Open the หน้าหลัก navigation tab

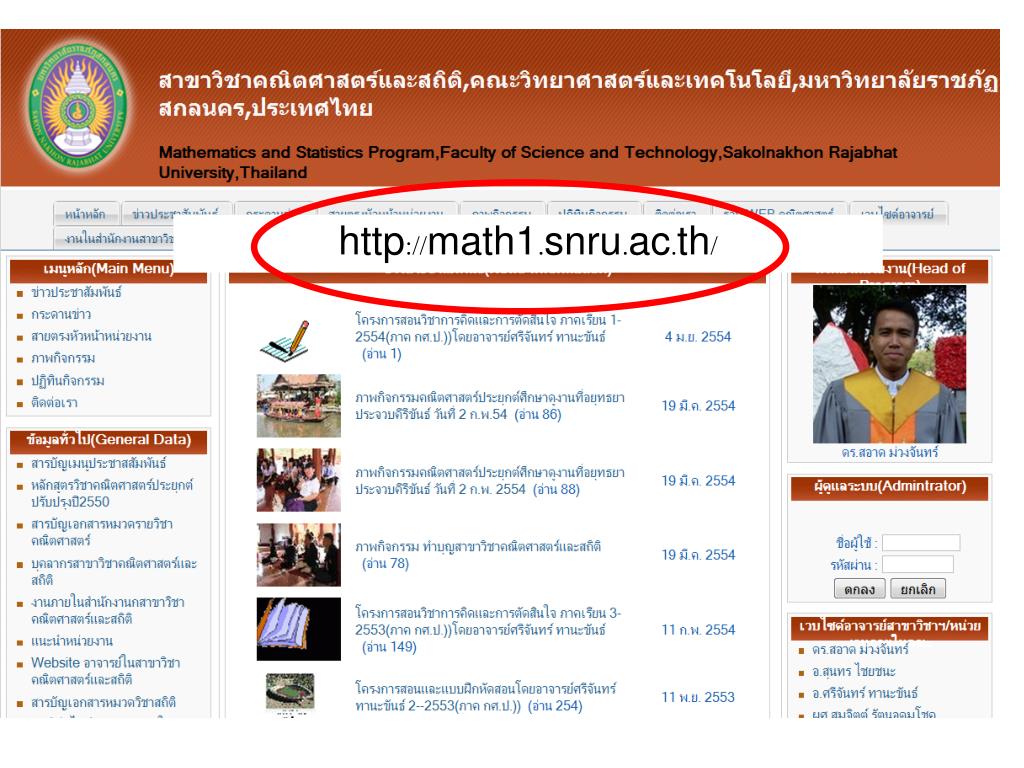[x=86, y=214]
